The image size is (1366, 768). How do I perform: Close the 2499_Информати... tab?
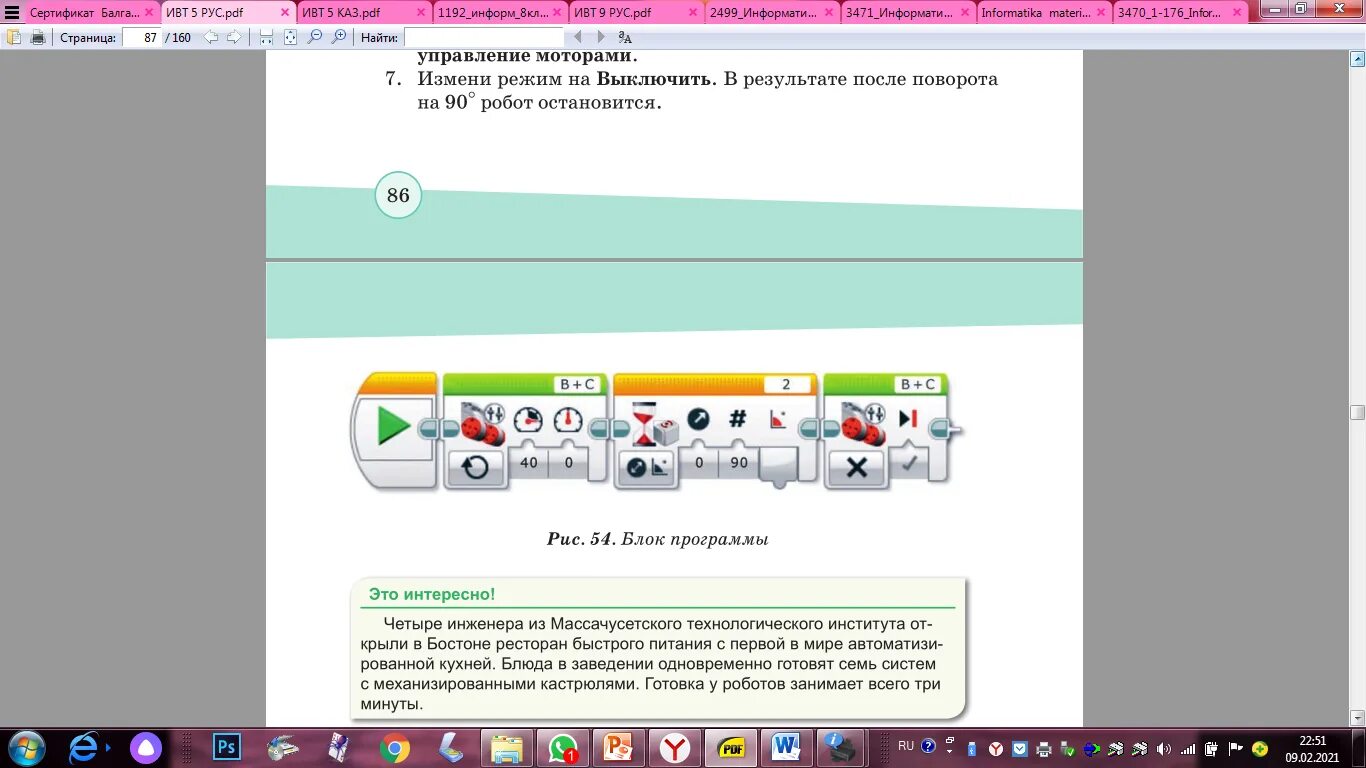pyautogui.click(x=829, y=13)
